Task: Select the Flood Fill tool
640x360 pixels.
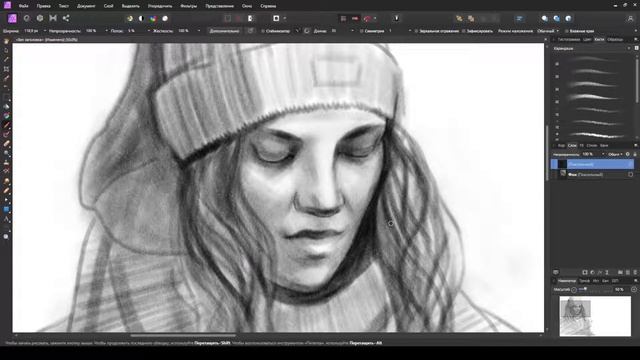Action: point(6,106)
